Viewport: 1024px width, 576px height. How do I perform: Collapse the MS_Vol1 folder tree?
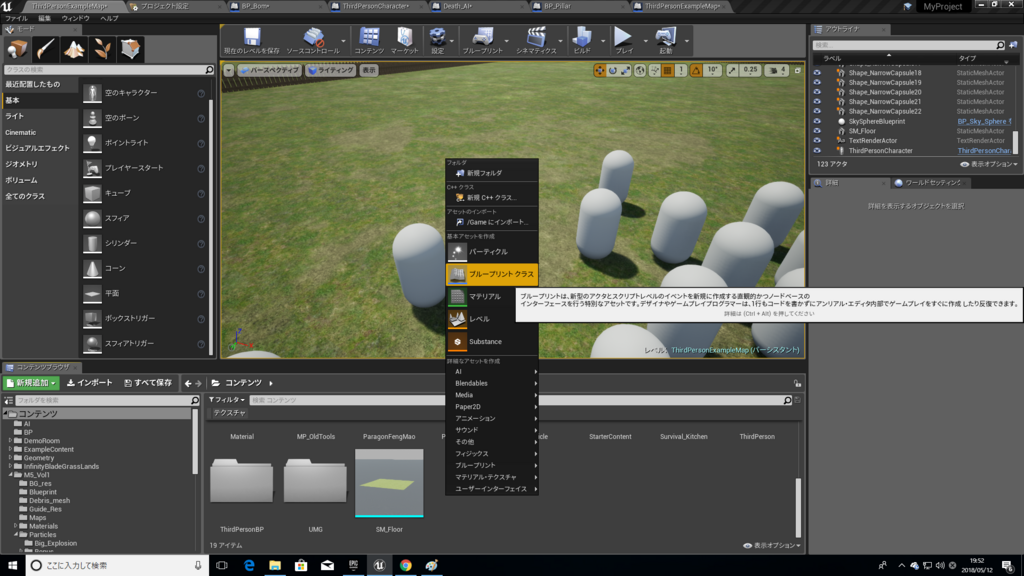11,475
